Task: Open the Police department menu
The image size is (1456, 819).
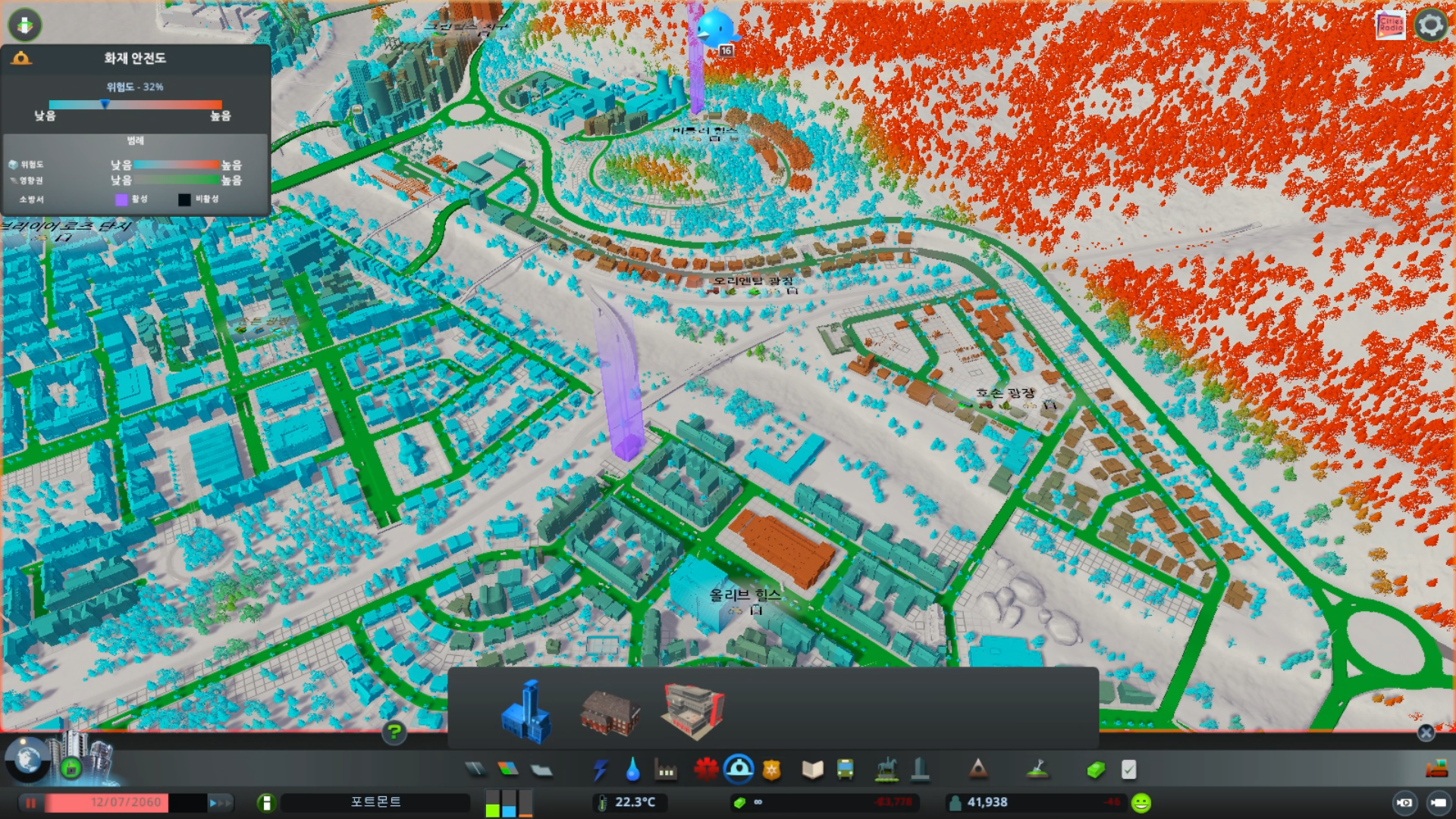Action: [772, 770]
